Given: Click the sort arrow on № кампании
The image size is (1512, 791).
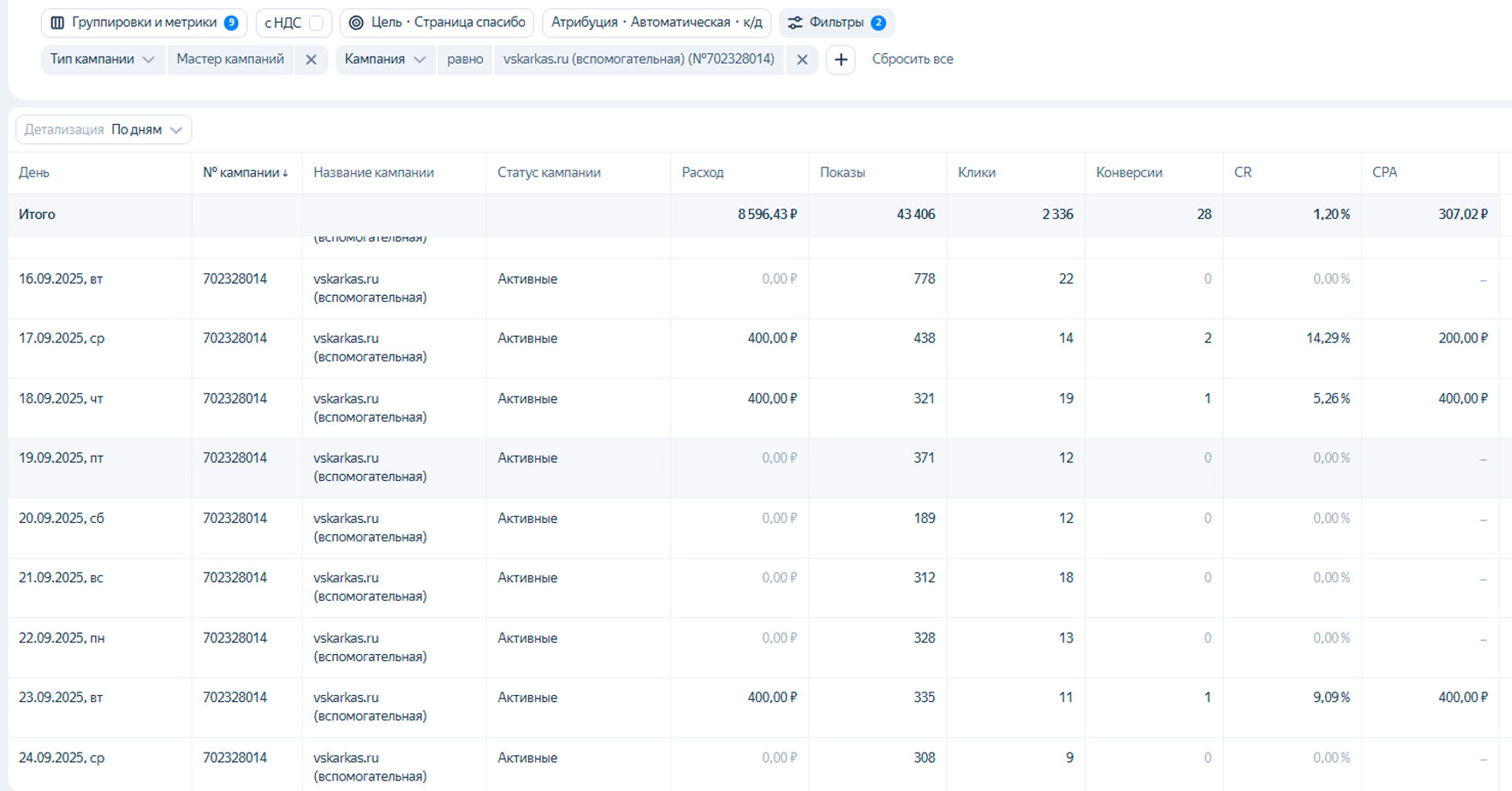Looking at the screenshot, I should pyautogui.click(x=285, y=173).
